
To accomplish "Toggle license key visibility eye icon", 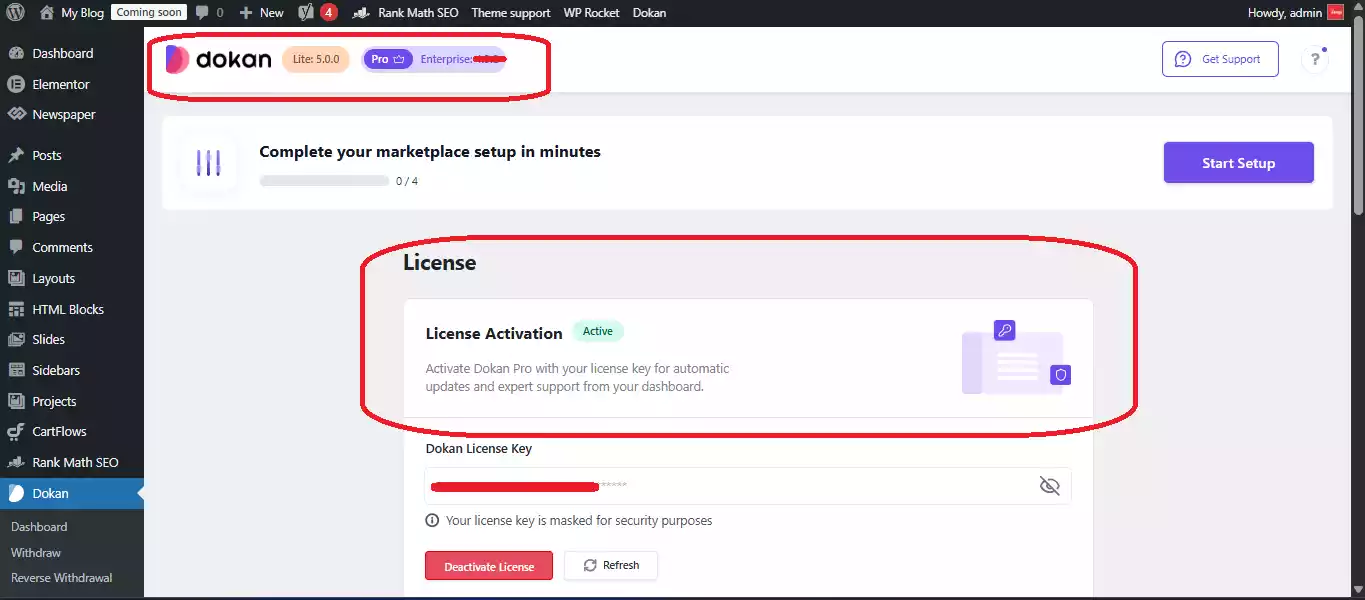I will pyautogui.click(x=1049, y=486).
